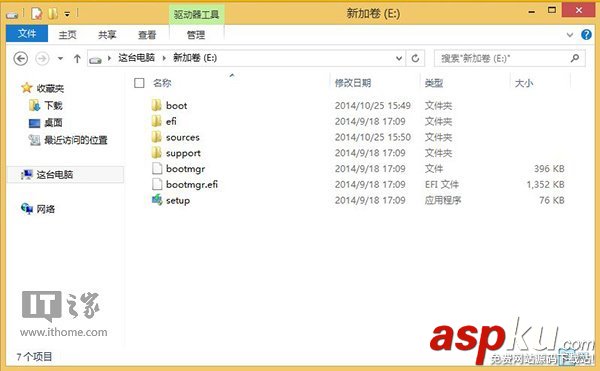Click the 这台电脑 computer icon
600x371 pixels.
27,175
